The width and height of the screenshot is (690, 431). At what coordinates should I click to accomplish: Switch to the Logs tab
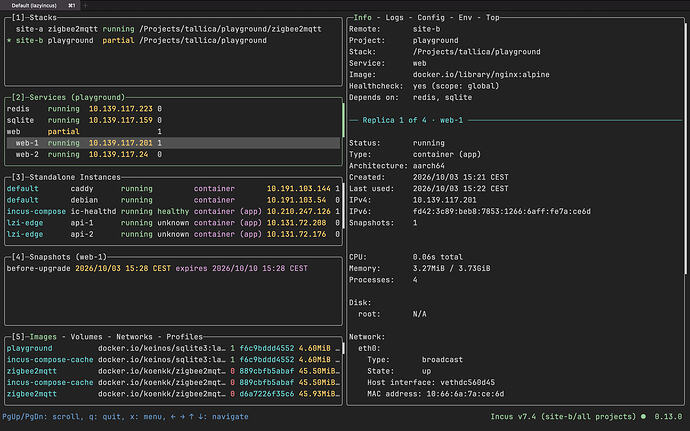click(x=394, y=18)
